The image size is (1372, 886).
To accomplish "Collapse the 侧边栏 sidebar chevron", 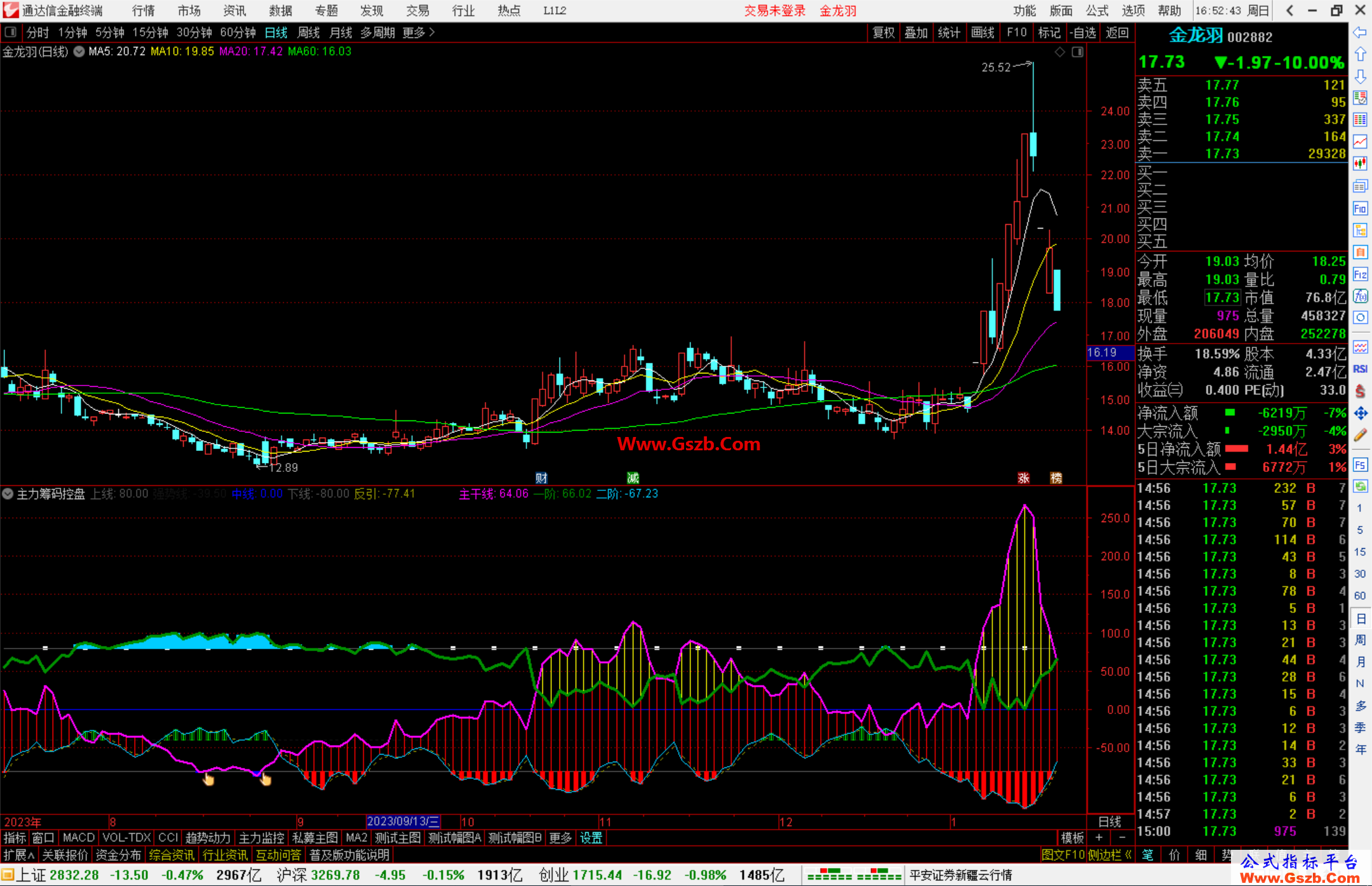I will click(1128, 855).
